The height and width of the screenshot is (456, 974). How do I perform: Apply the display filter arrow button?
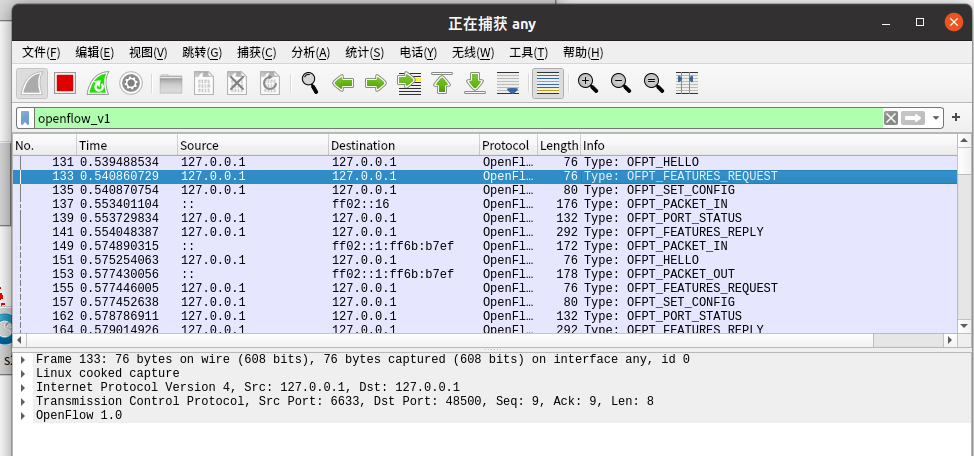point(913,118)
